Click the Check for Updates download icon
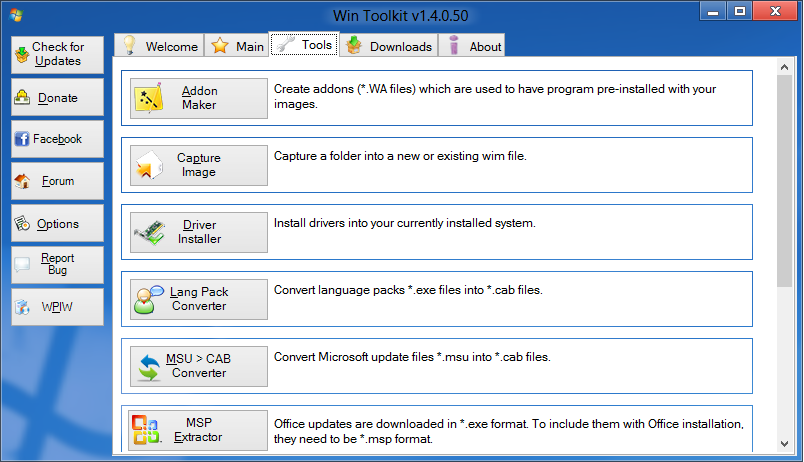 22,54
